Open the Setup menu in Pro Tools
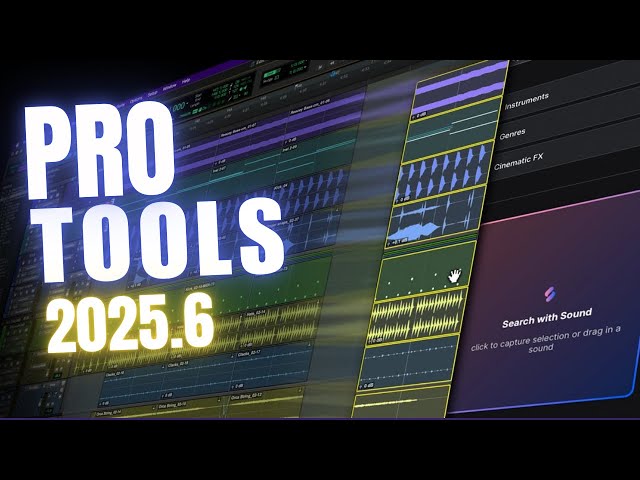The width and height of the screenshot is (640, 480). click(153, 94)
